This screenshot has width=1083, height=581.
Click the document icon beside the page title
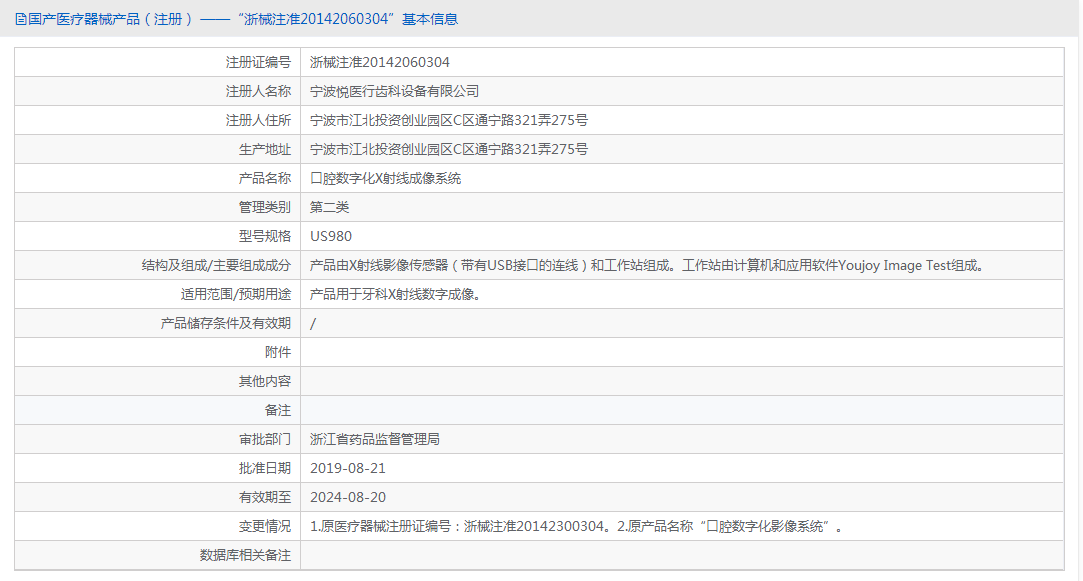coord(21,19)
